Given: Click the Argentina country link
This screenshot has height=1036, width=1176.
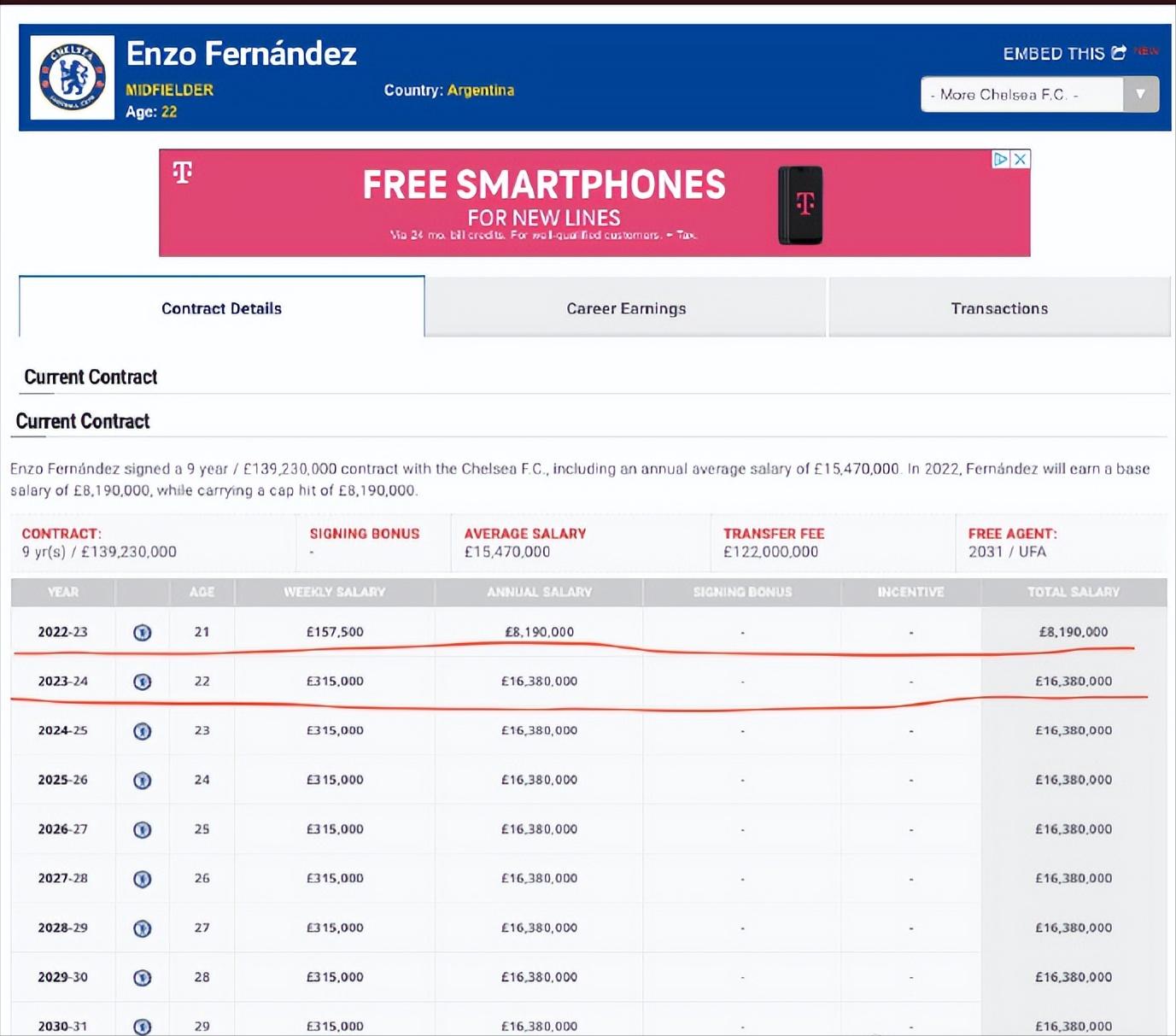Looking at the screenshot, I should tap(481, 91).
